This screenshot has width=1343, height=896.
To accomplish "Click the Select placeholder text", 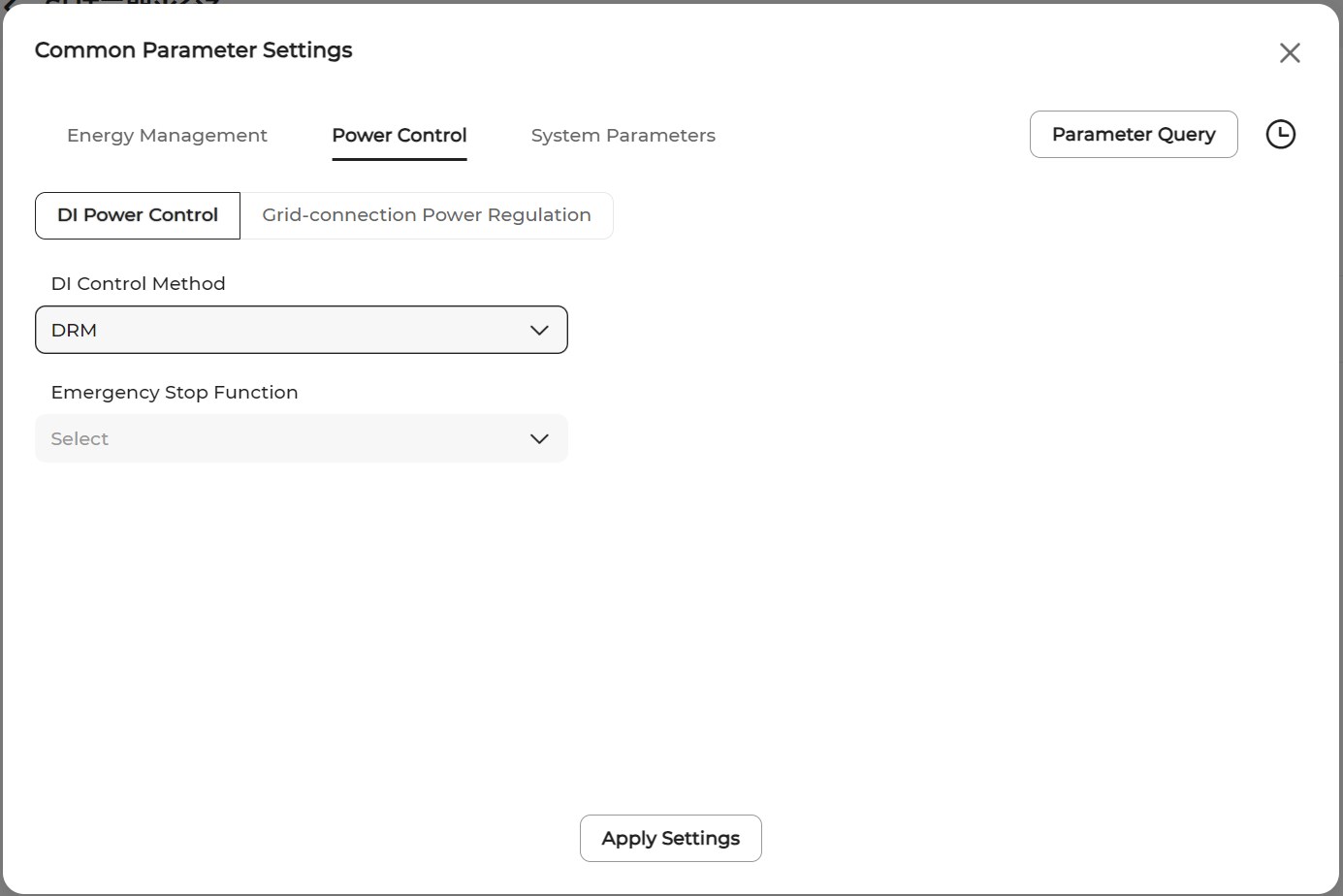I will [x=80, y=438].
